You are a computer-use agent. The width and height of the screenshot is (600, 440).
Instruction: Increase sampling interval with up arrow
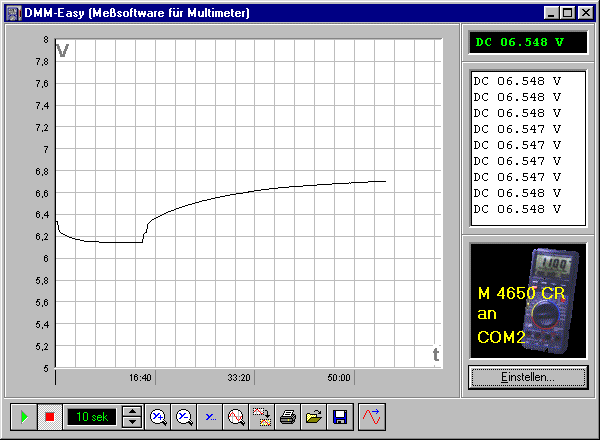(x=132, y=410)
